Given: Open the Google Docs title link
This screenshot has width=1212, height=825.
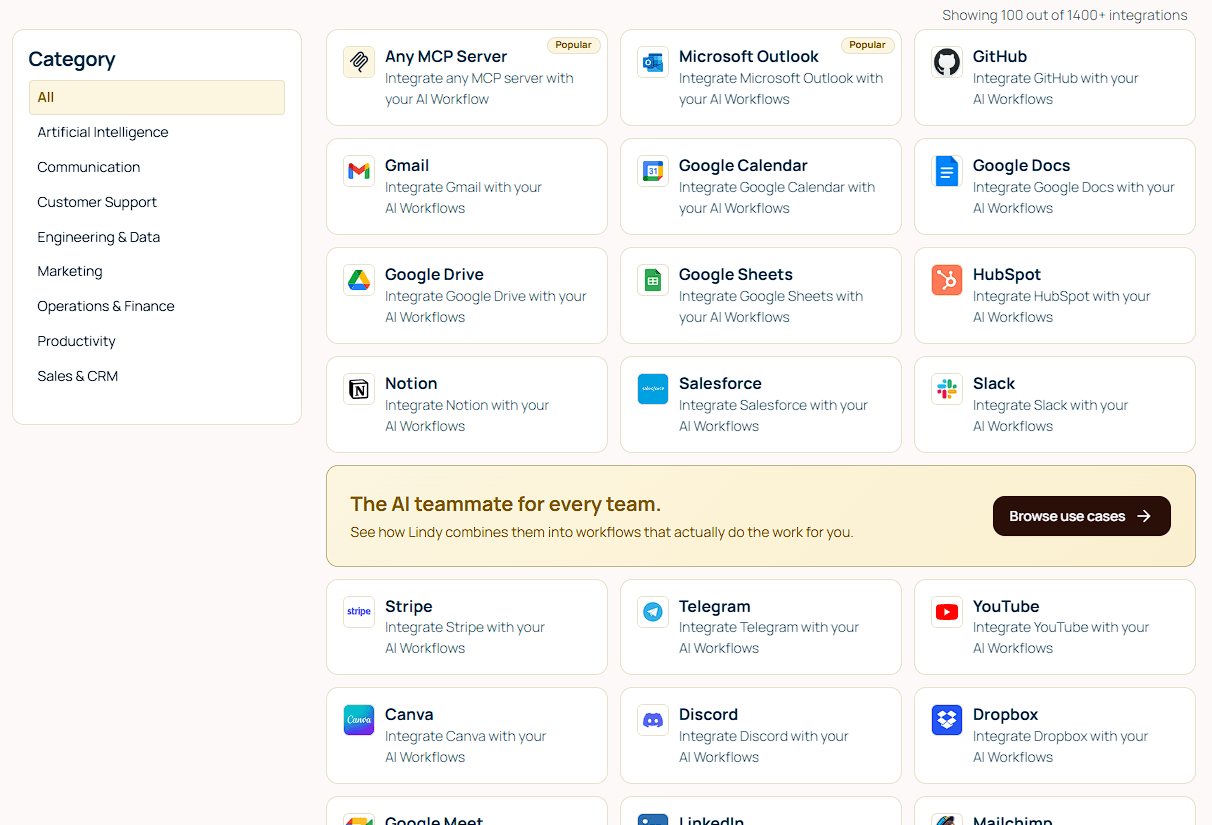Looking at the screenshot, I should coord(1022,165).
